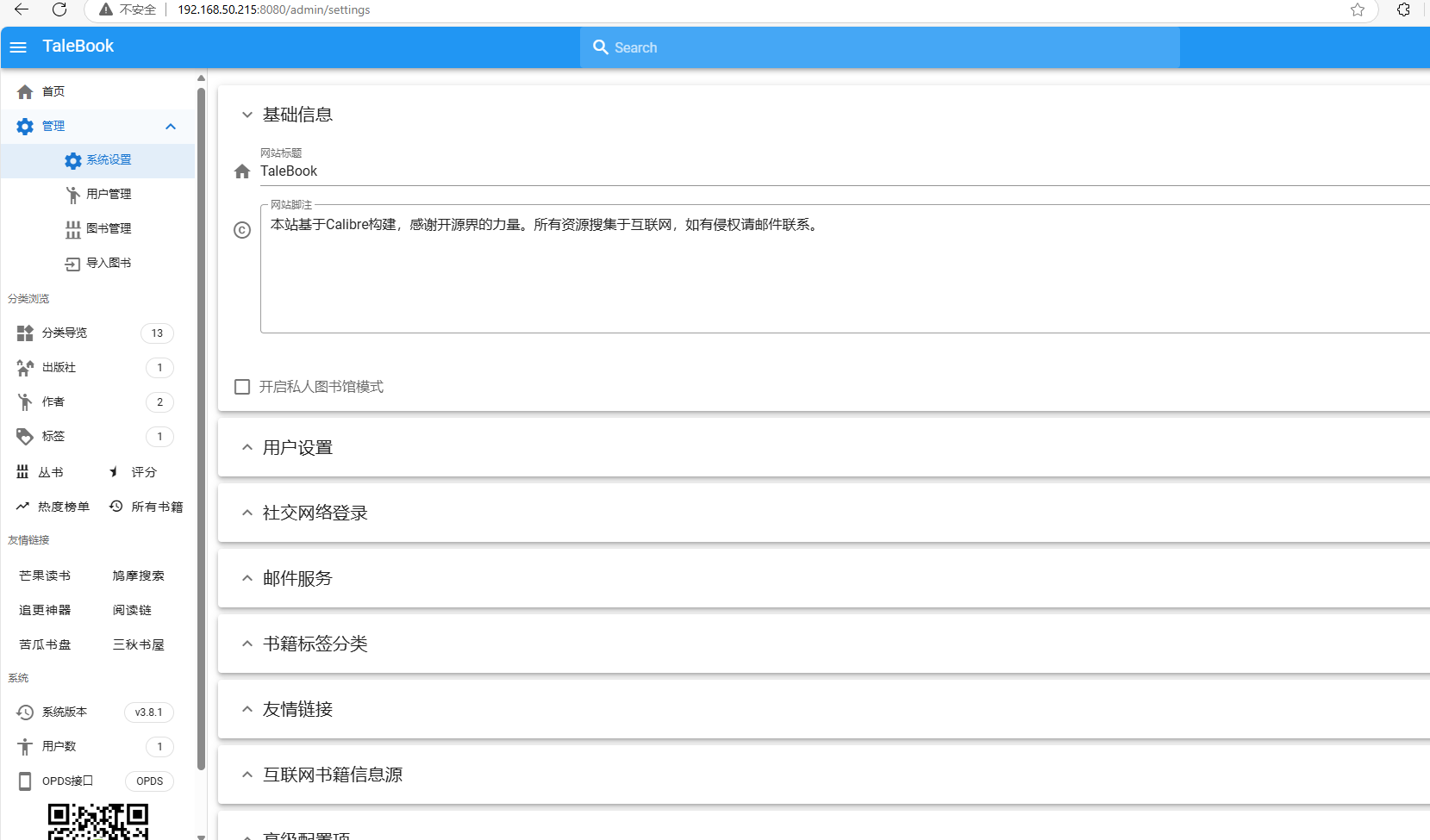
Task: Expand the 互联网书籍信息源 section
Action: (247, 775)
